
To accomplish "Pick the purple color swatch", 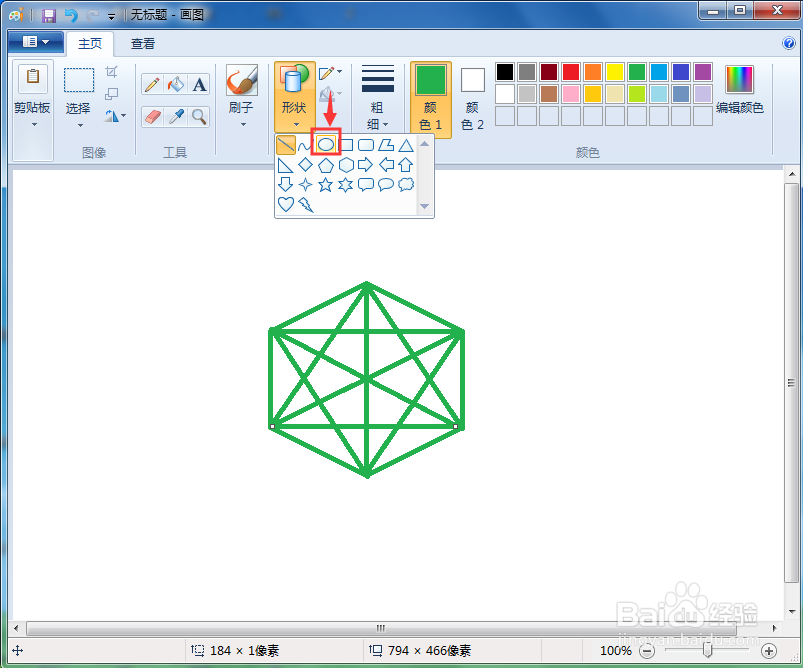I will click(x=703, y=72).
